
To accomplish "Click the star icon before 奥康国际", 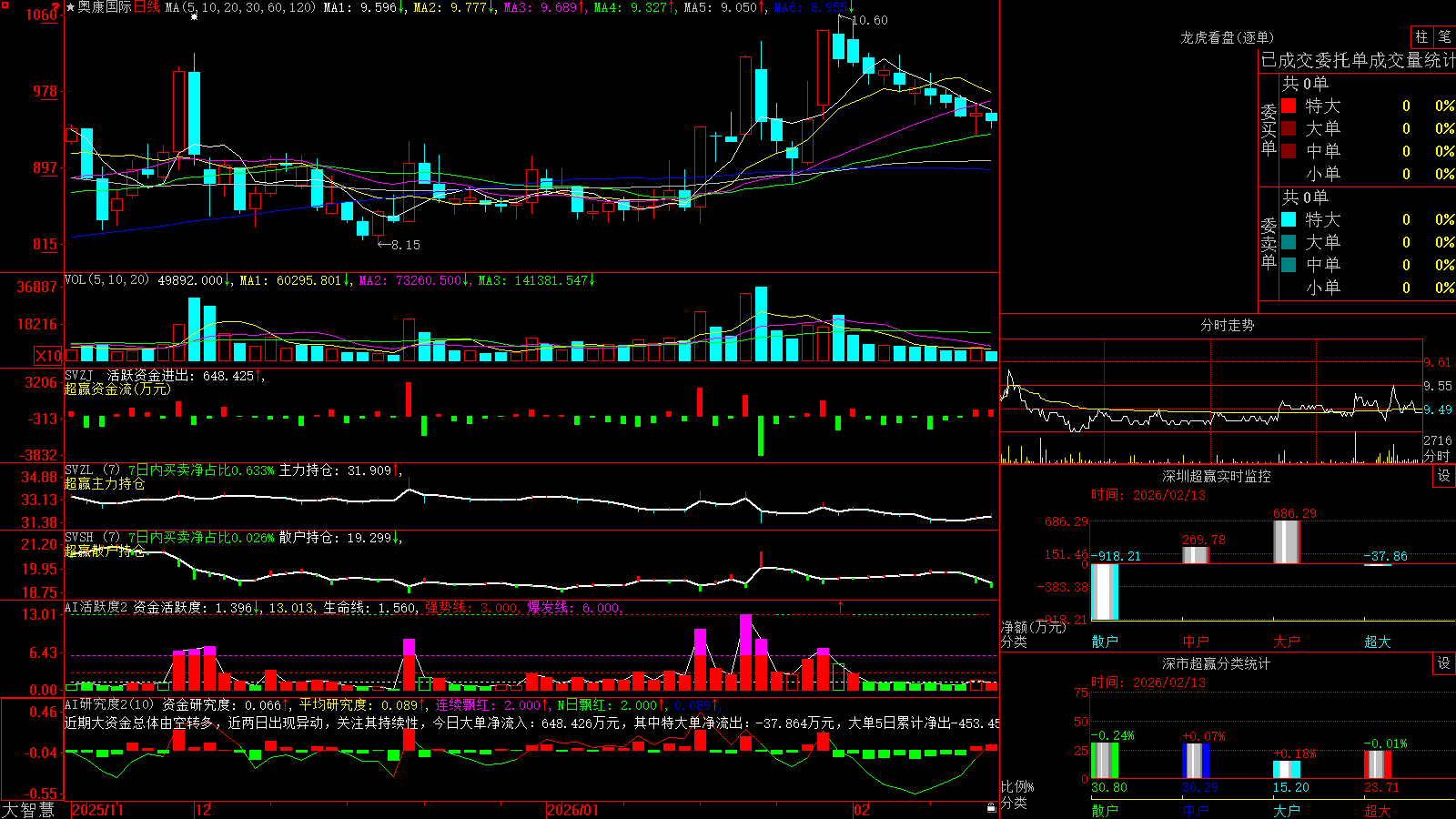I will click(71, 7).
